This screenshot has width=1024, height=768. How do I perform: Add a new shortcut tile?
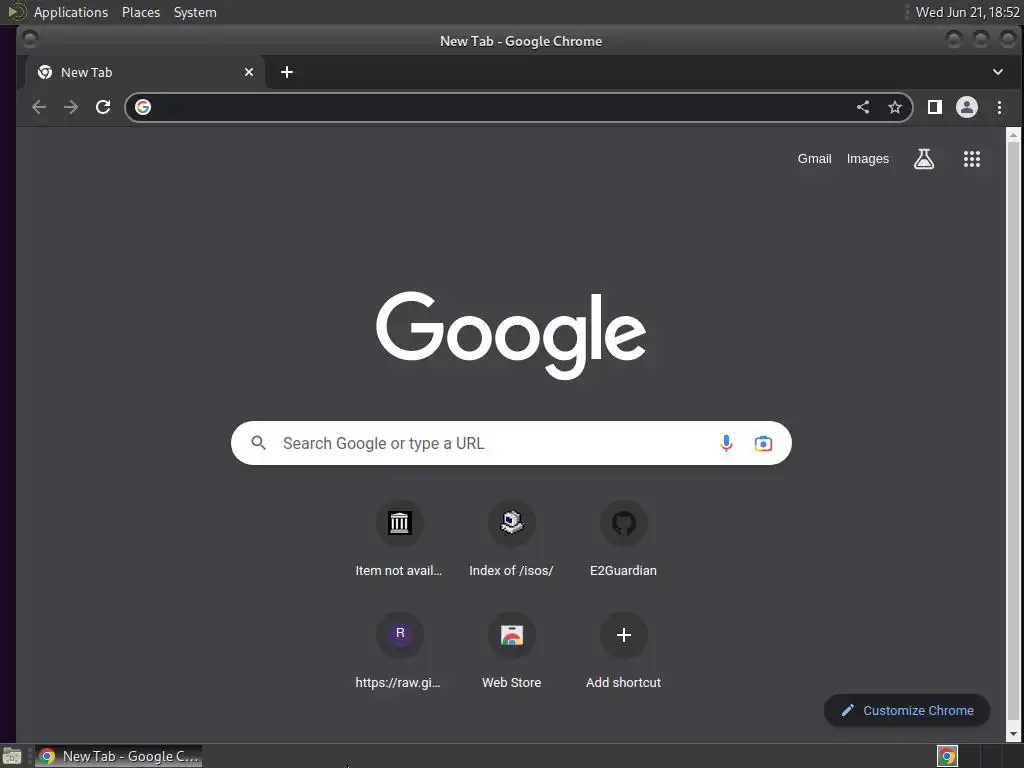point(624,652)
